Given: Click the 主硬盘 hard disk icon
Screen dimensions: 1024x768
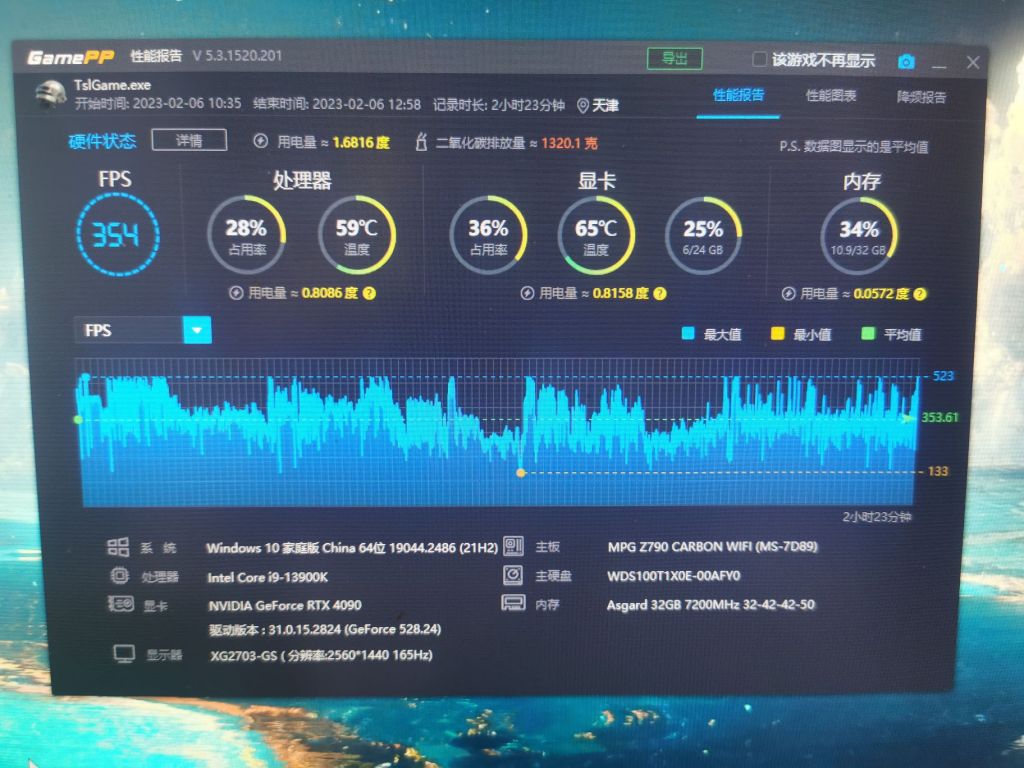Looking at the screenshot, I should click(513, 576).
